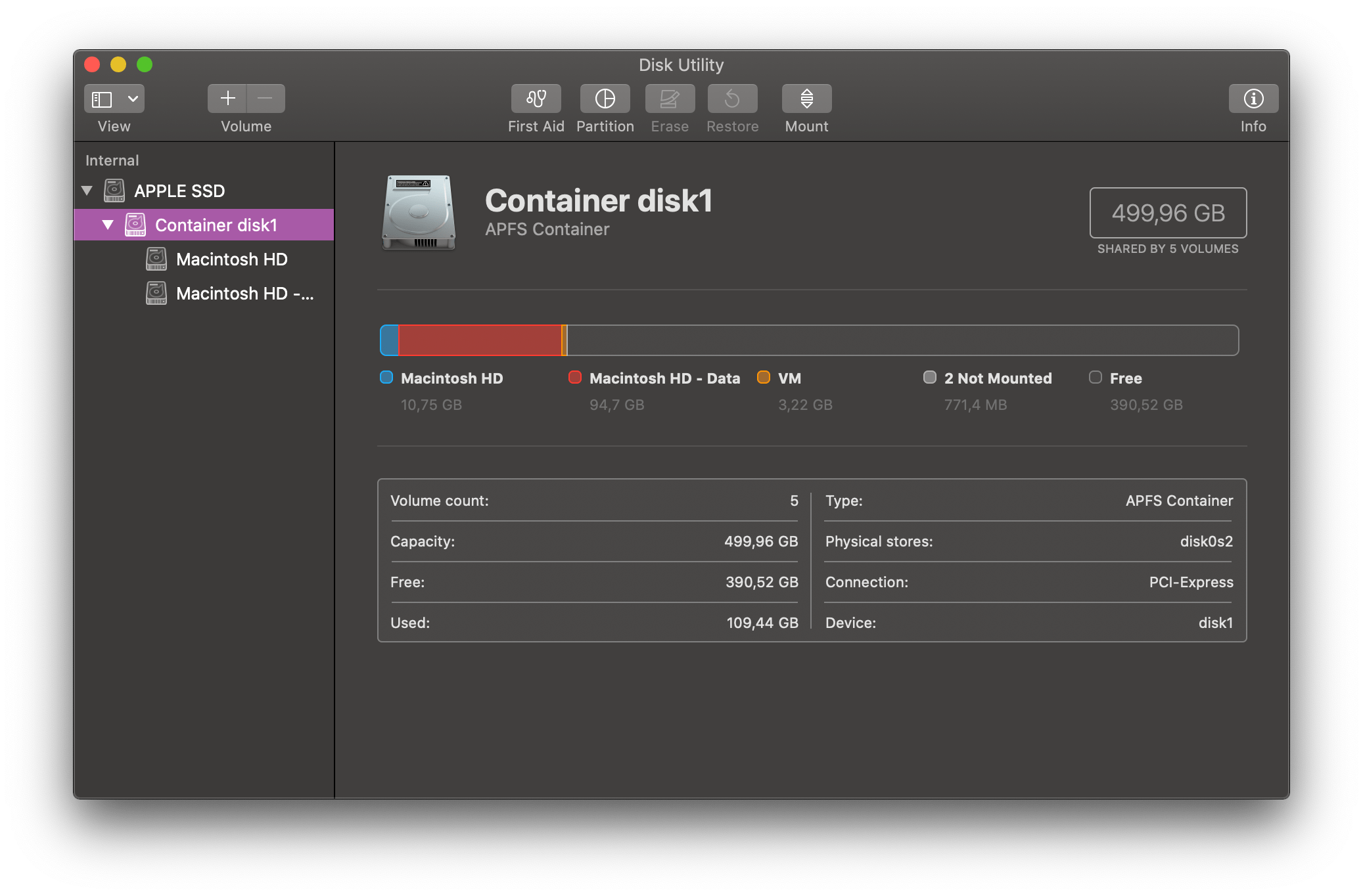
Task: Collapse the Container disk1 disclosure triangle
Action: (x=108, y=225)
